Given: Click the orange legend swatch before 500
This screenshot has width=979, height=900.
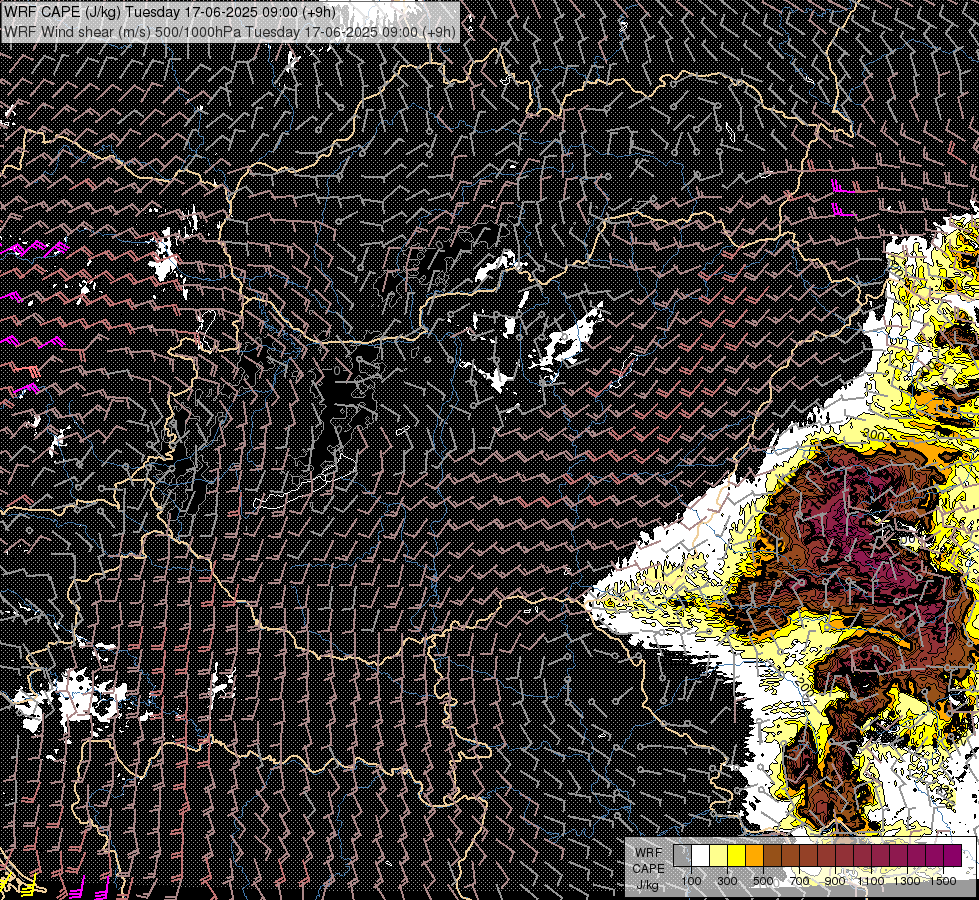Looking at the screenshot, I should tap(754, 855).
